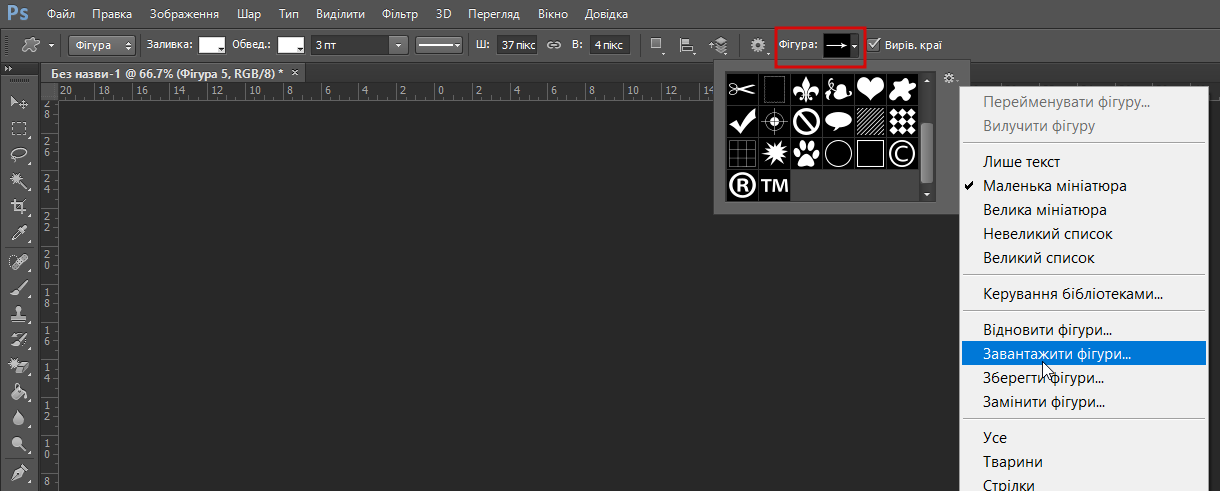This screenshot has height=491, width=1220.
Task: Select the Lasso tool
Action: coord(18,154)
